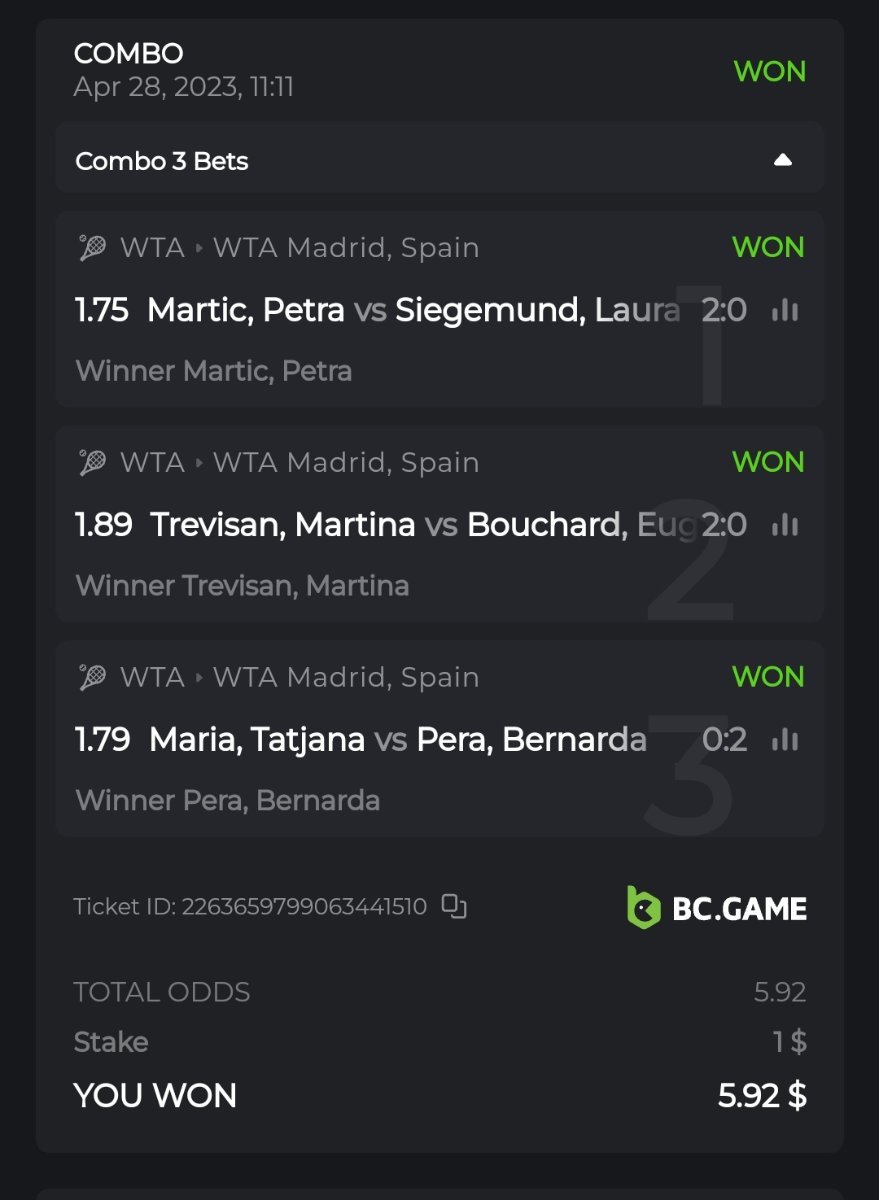Tap the COMBO bet title
Screen dimensions: 879x1200
coord(128,53)
